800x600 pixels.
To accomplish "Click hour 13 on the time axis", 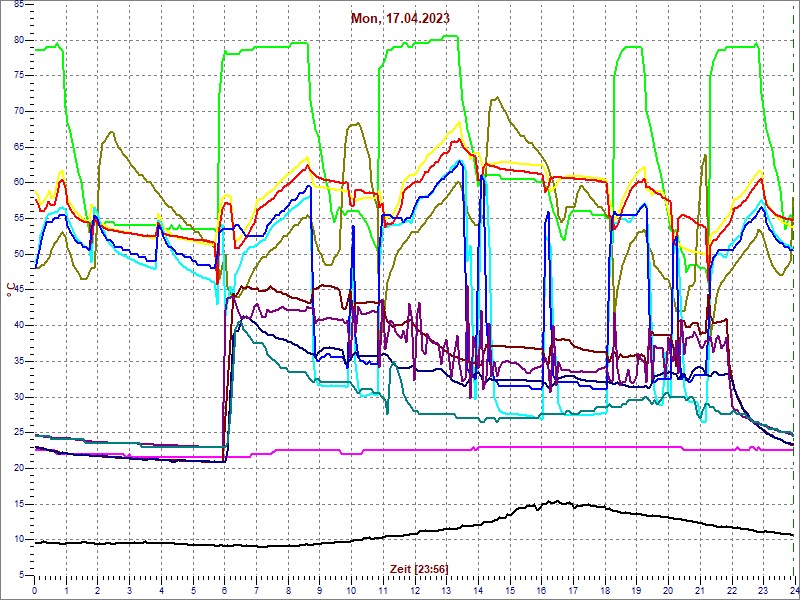I will tap(446, 591).
